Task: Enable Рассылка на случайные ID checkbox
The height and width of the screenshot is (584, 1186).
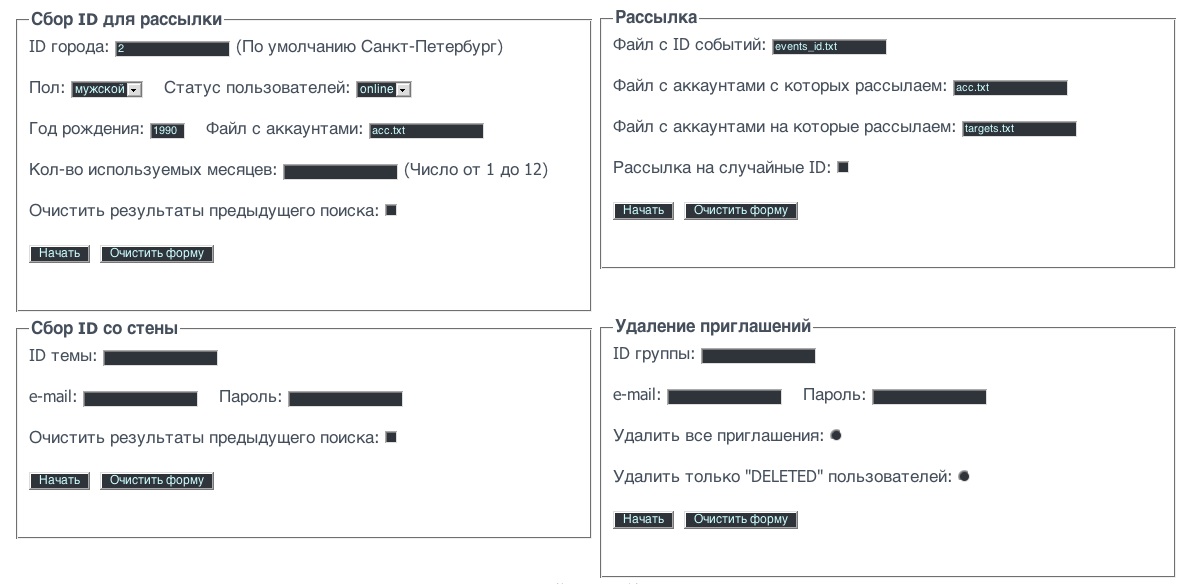Action: click(843, 167)
